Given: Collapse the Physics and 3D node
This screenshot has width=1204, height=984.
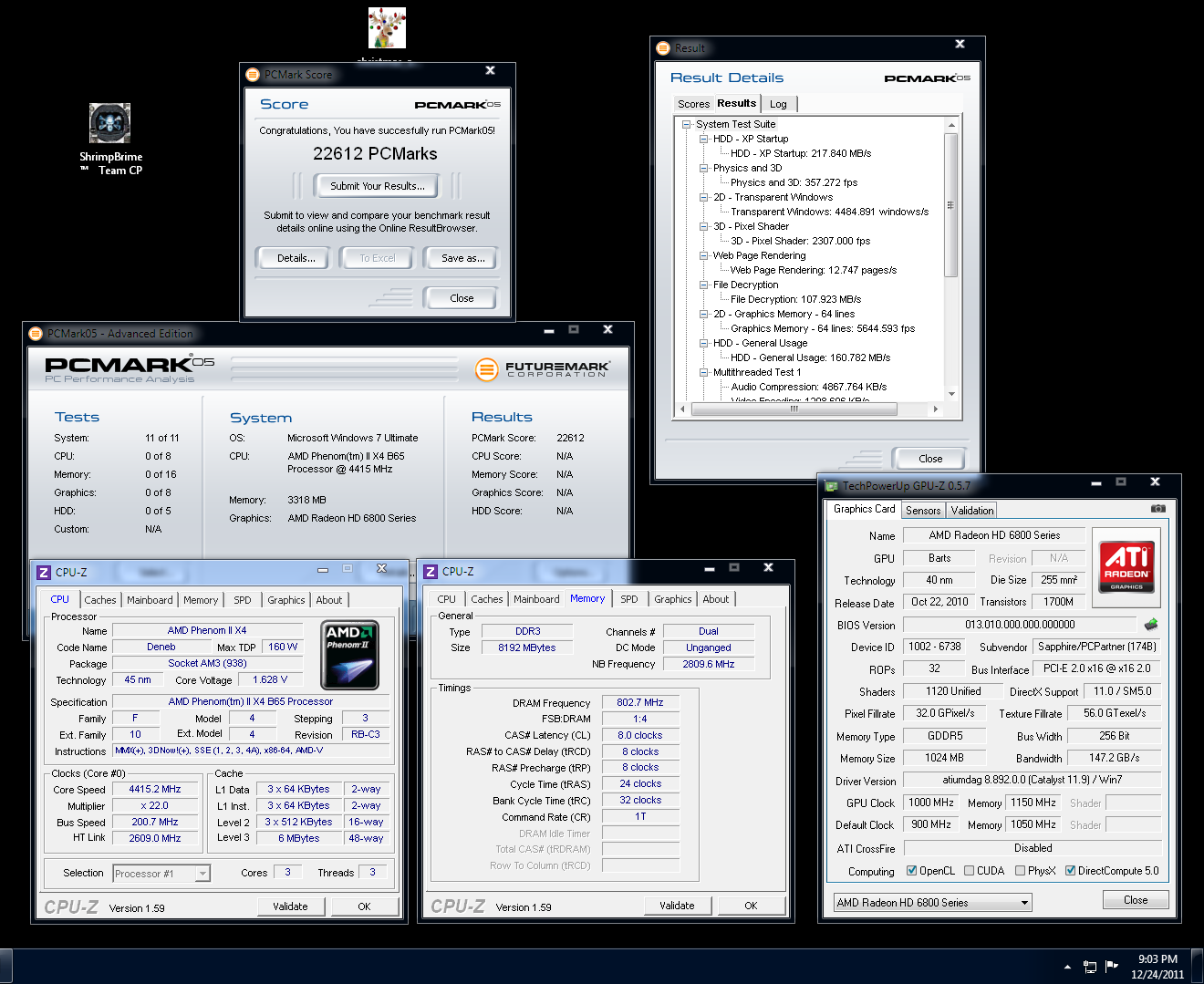Looking at the screenshot, I should pyautogui.click(x=704, y=168).
